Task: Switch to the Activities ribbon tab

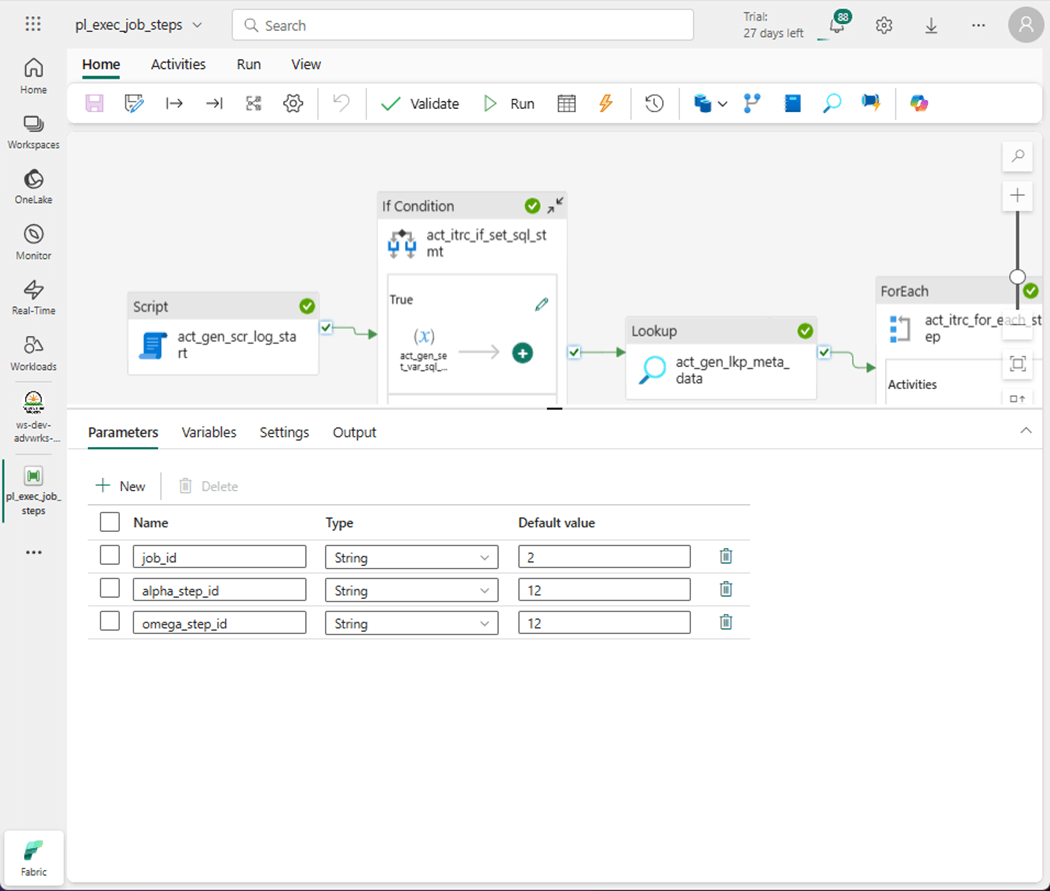Action: 178,64
